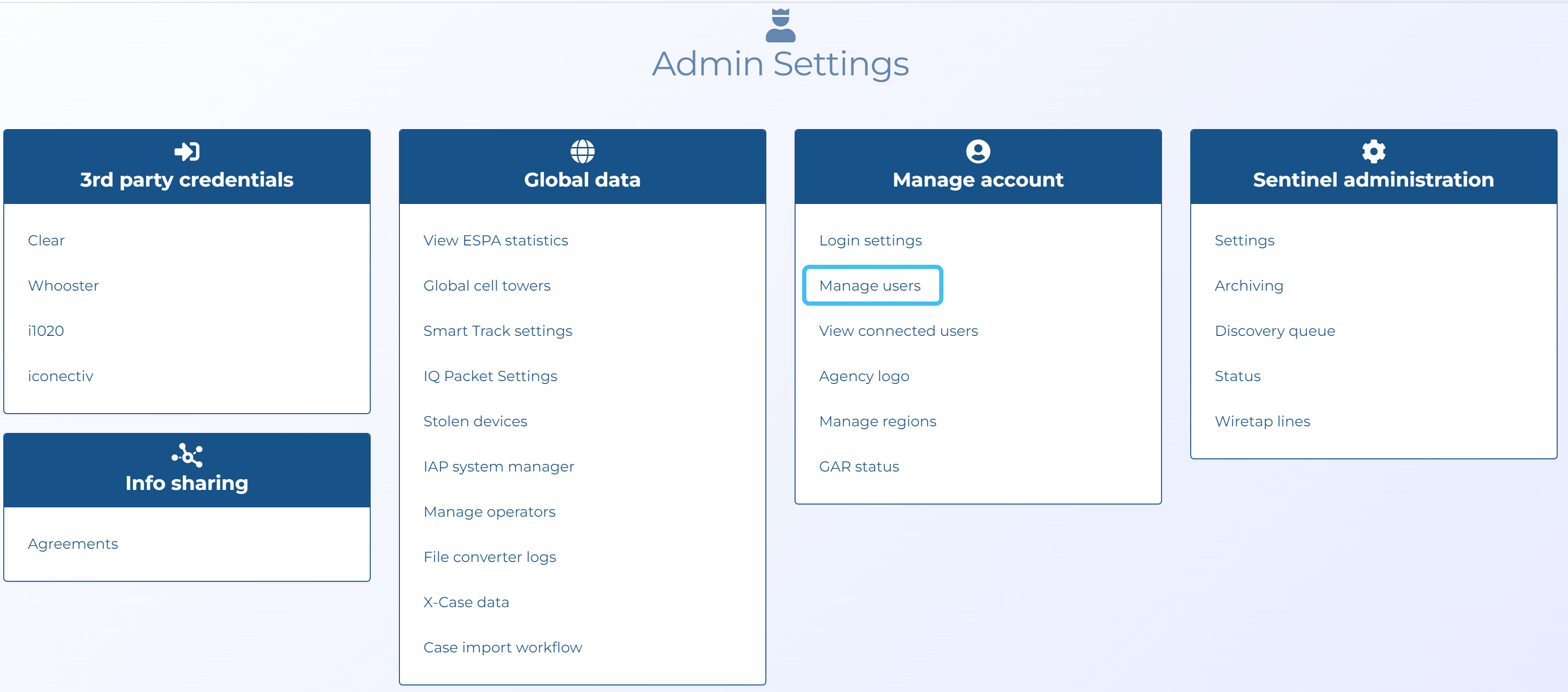The image size is (1568, 692).
Task: View File converter logs
Action: tap(489, 557)
